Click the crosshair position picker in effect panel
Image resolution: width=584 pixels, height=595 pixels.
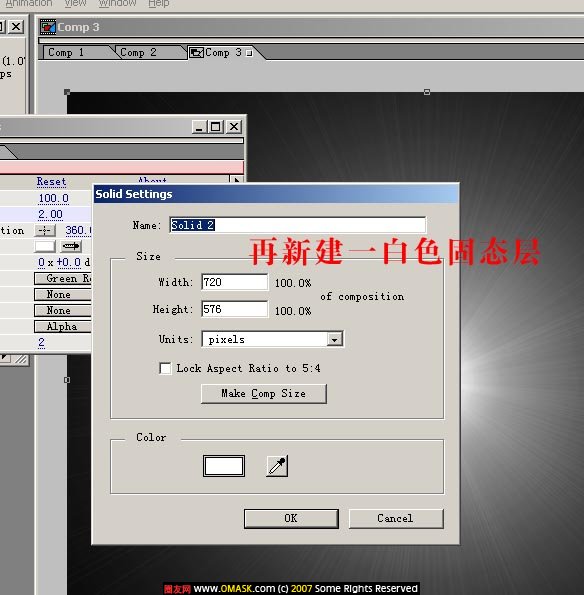pyautogui.click(x=45, y=230)
